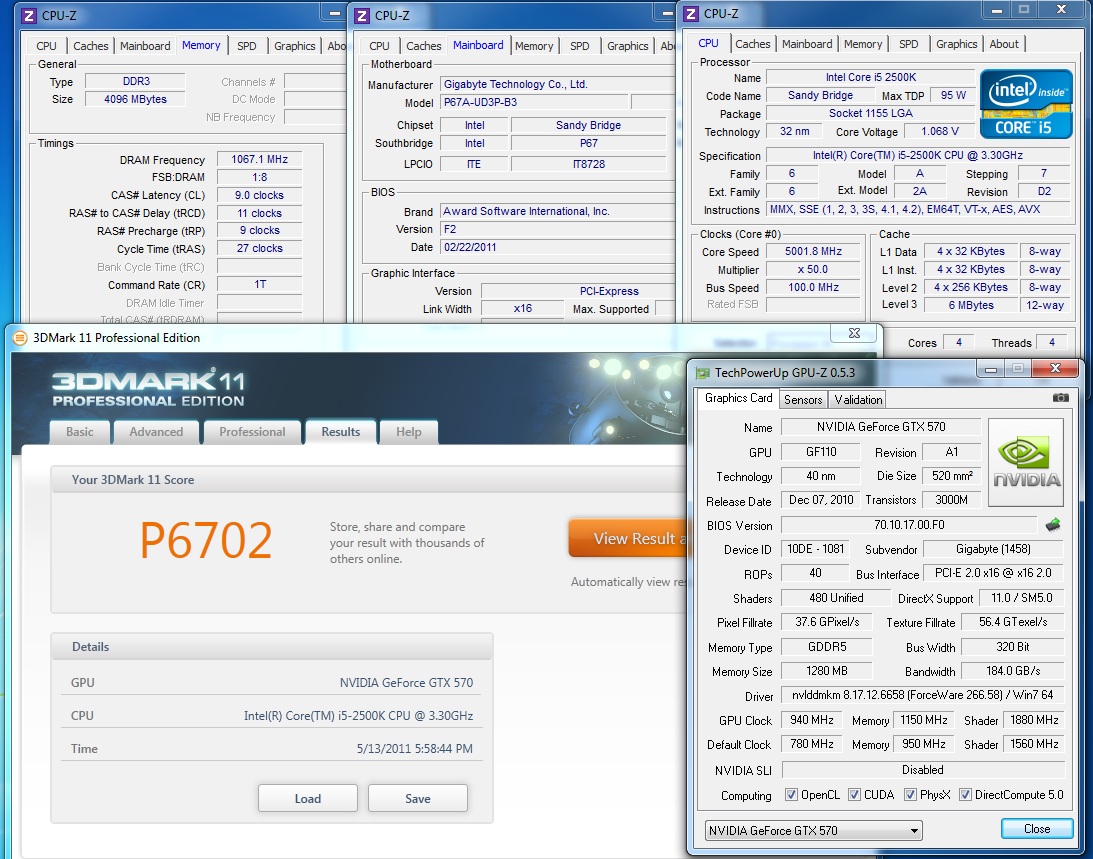Toggle the OpenCL checkbox in GPU-Z
This screenshot has height=859, width=1093.
click(x=791, y=795)
